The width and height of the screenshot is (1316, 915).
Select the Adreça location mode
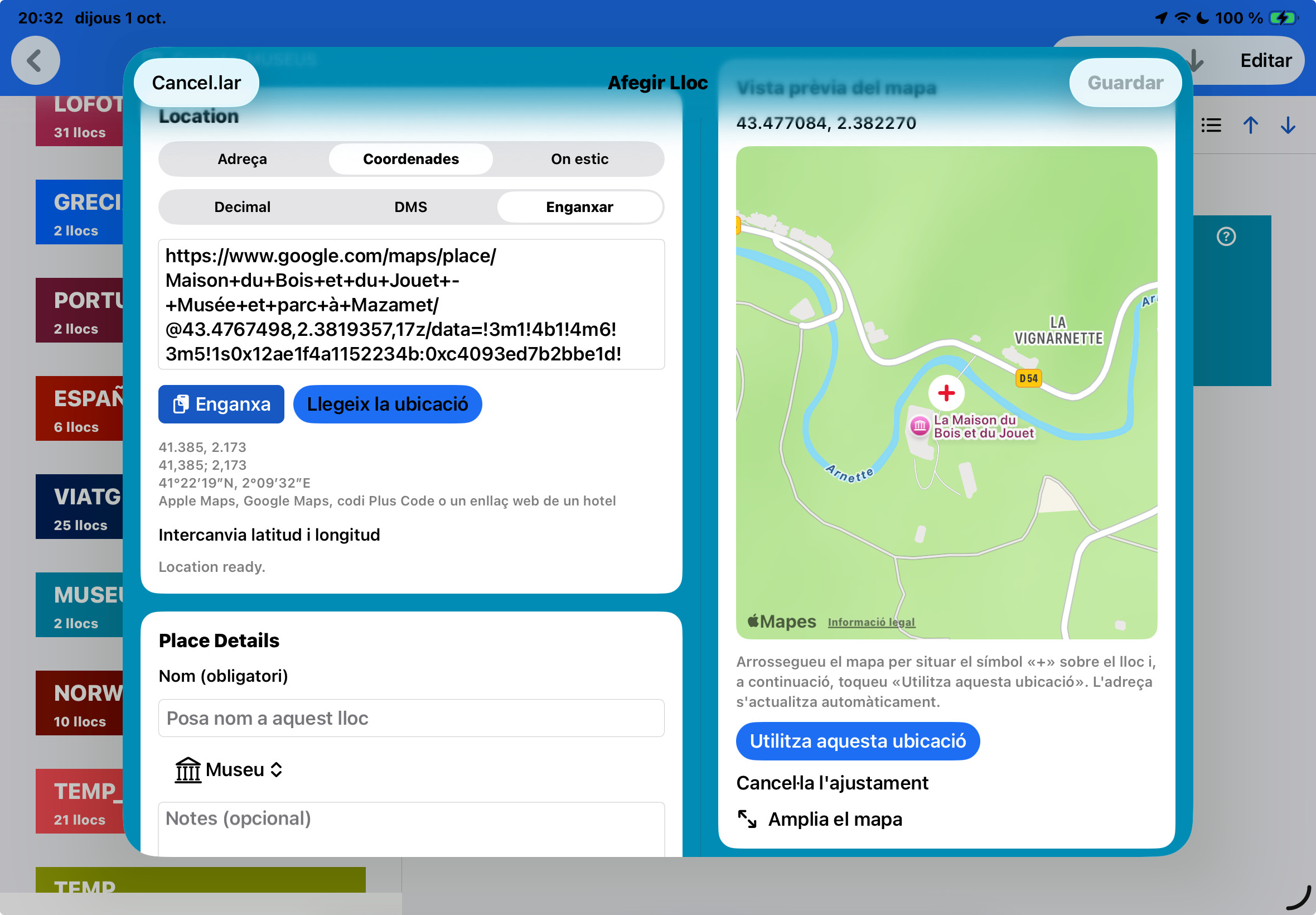tap(243, 159)
